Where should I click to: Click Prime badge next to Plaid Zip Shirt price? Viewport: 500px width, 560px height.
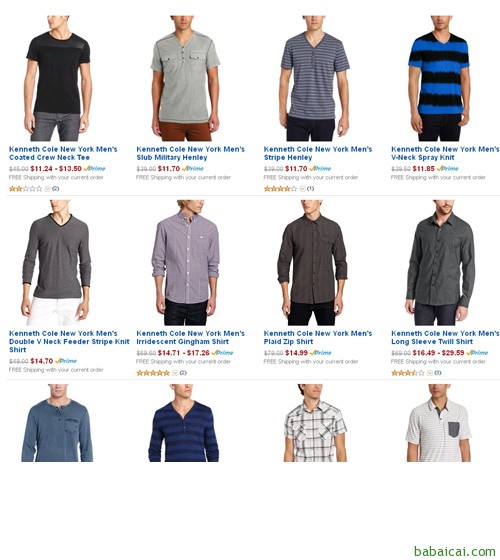[x=321, y=352]
